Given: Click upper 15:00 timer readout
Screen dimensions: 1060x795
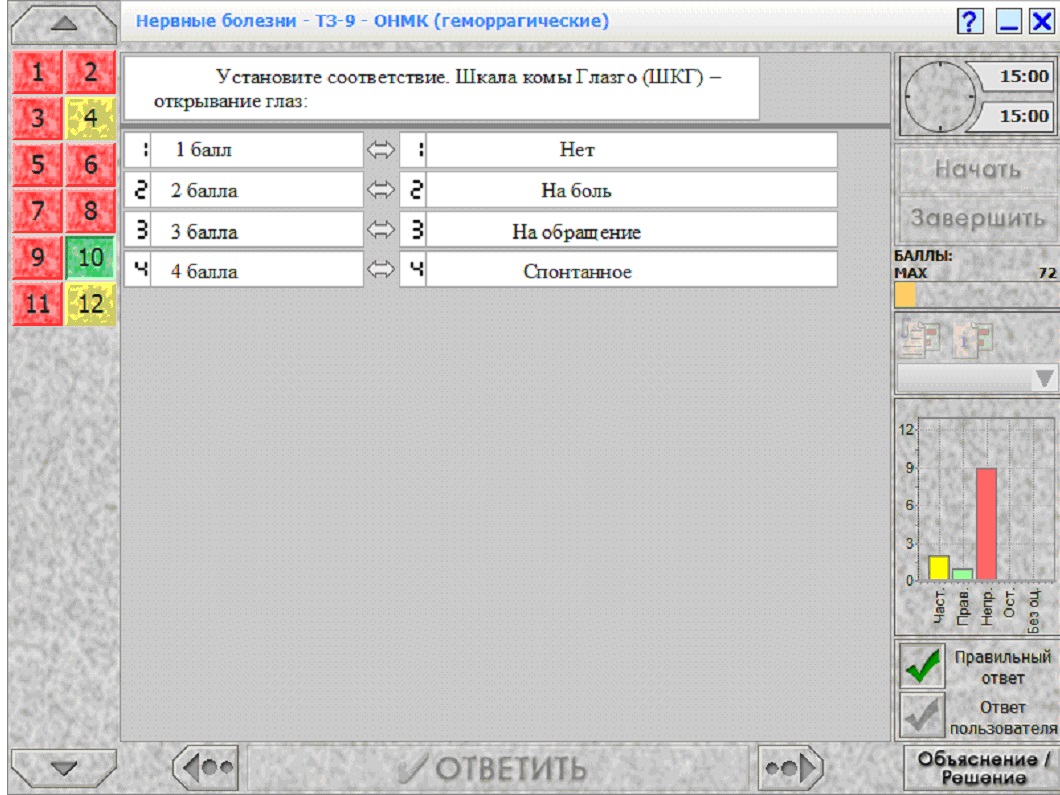Looking at the screenshot, I should tap(1017, 76).
